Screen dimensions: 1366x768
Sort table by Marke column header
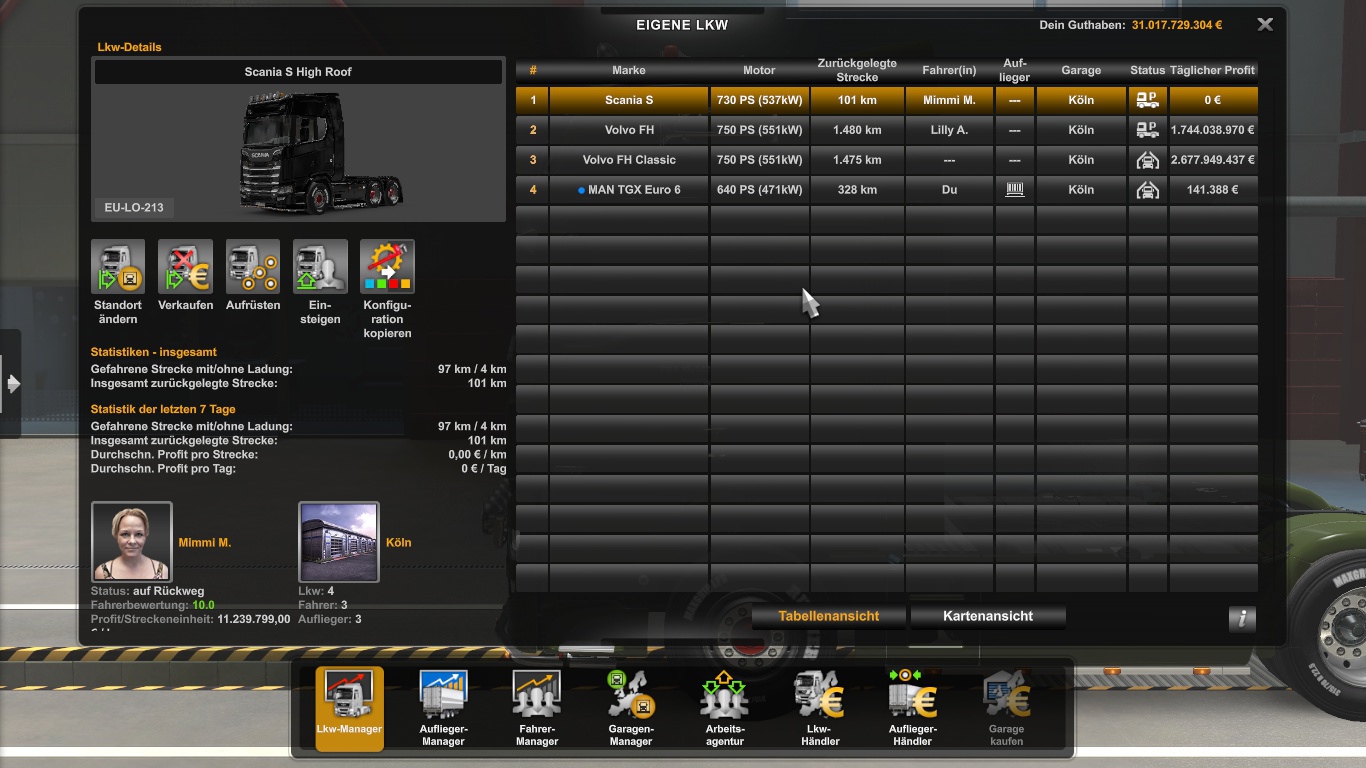tap(629, 70)
